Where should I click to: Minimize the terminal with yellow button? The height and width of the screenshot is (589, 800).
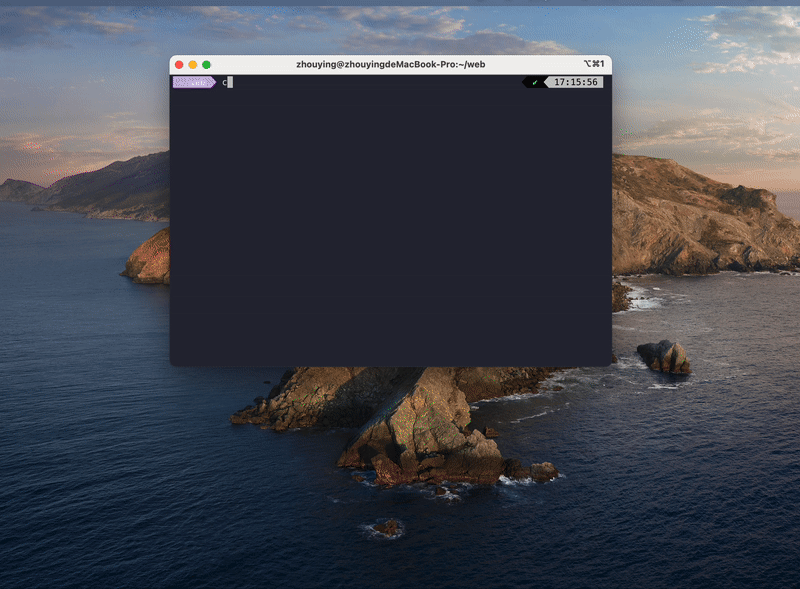[x=193, y=65]
